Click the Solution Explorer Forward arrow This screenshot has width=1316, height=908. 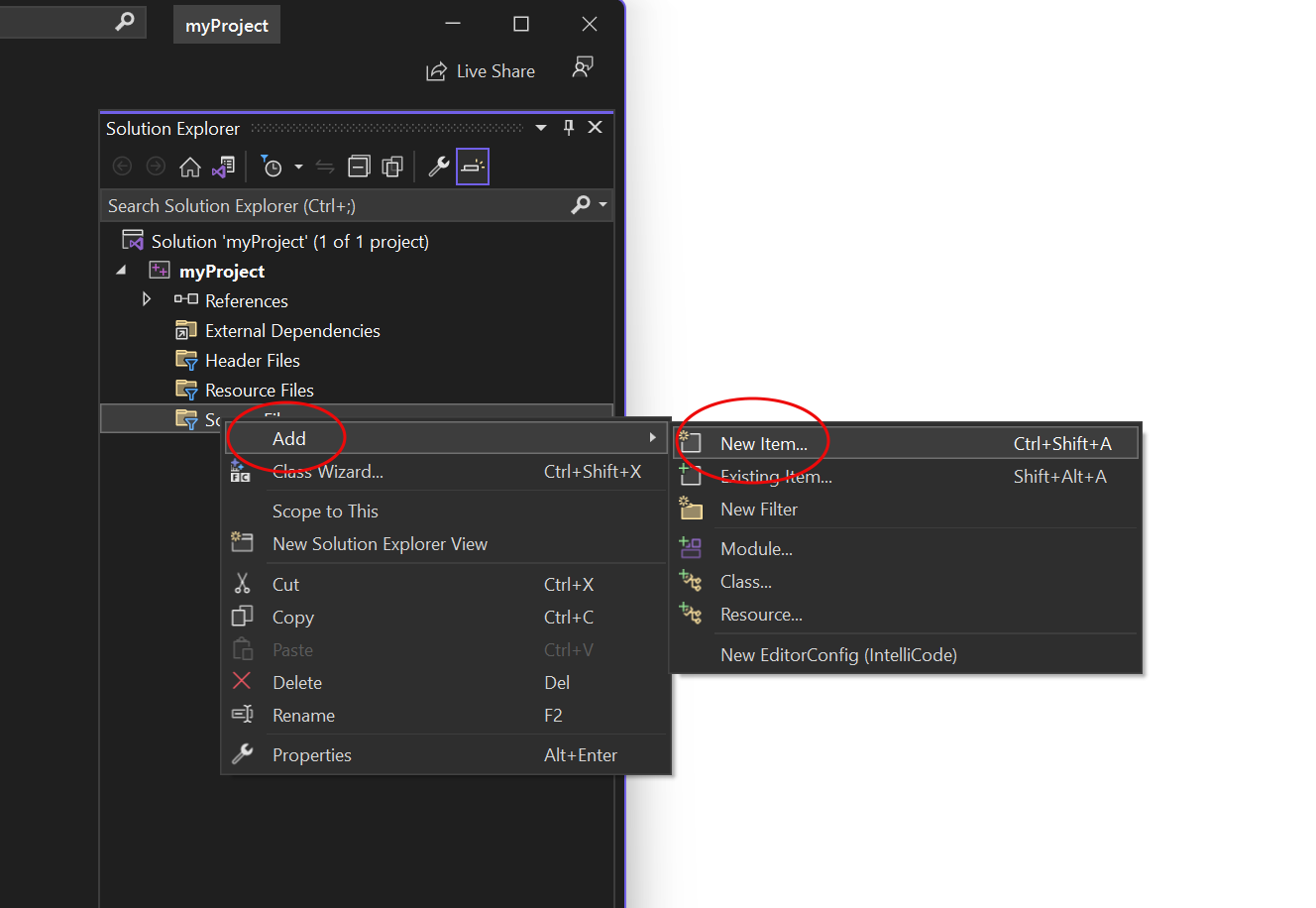coord(156,167)
